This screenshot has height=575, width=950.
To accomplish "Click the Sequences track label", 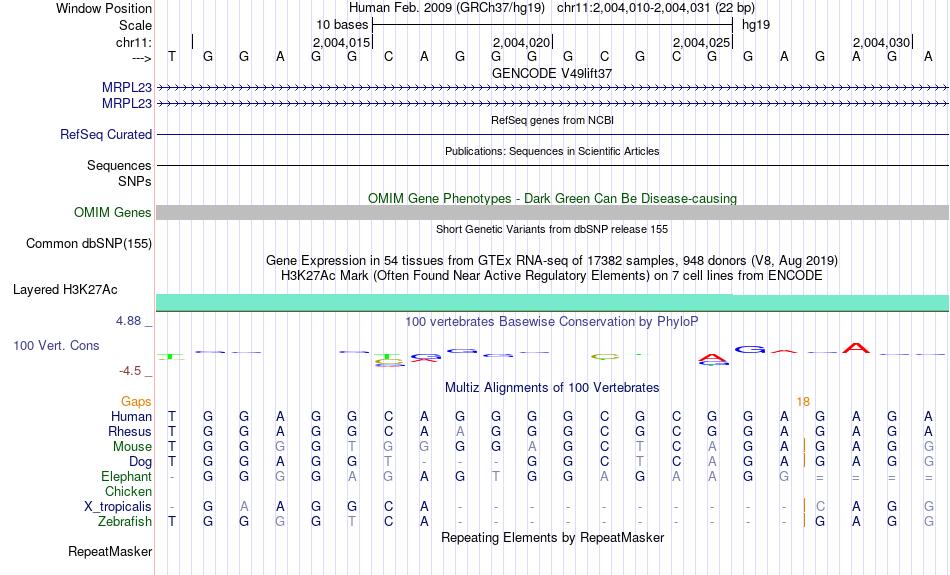I will tap(119, 165).
